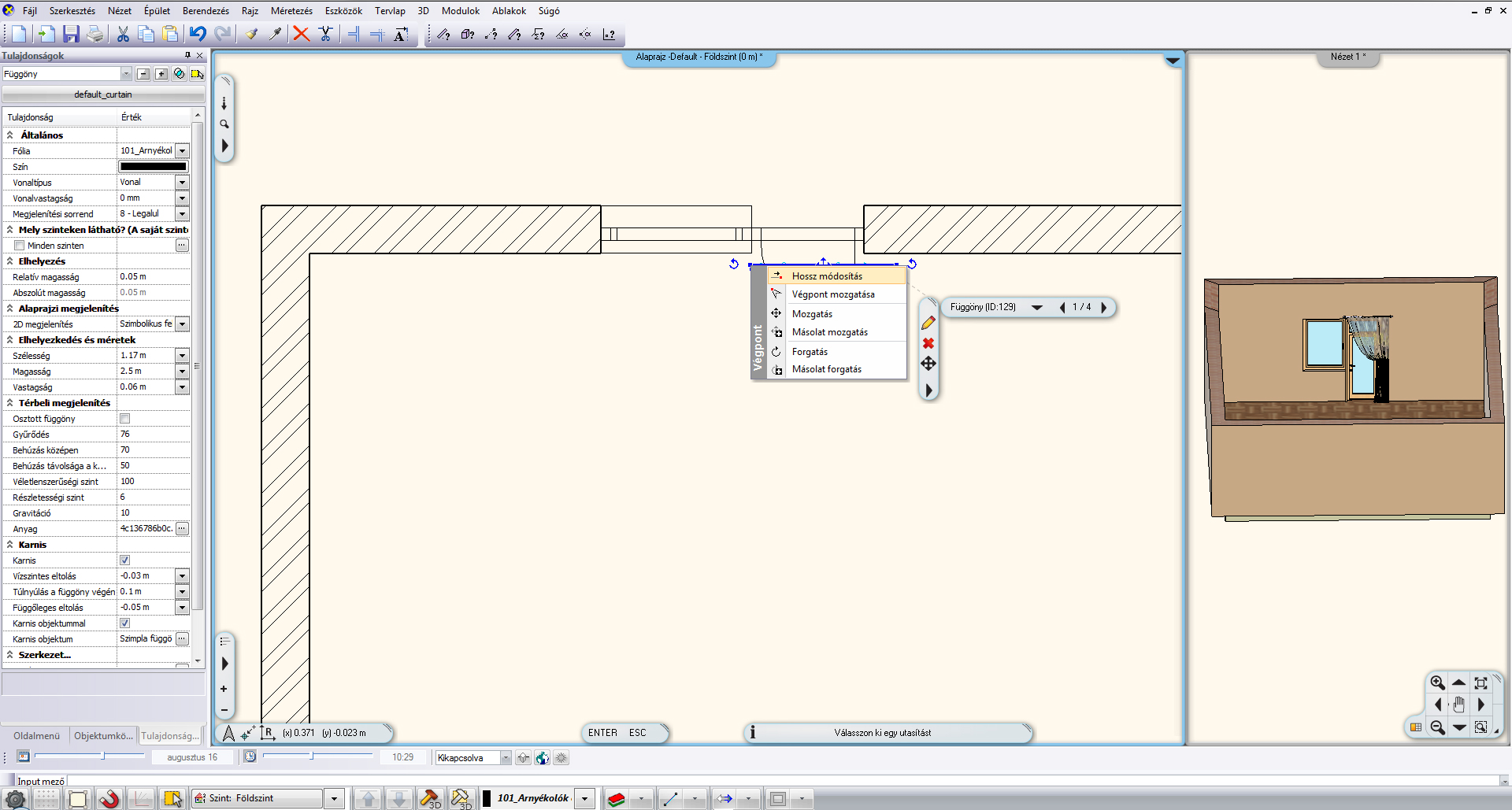Expand the Szint Földszint level dropdown
1512x810 pixels.
click(x=334, y=798)
